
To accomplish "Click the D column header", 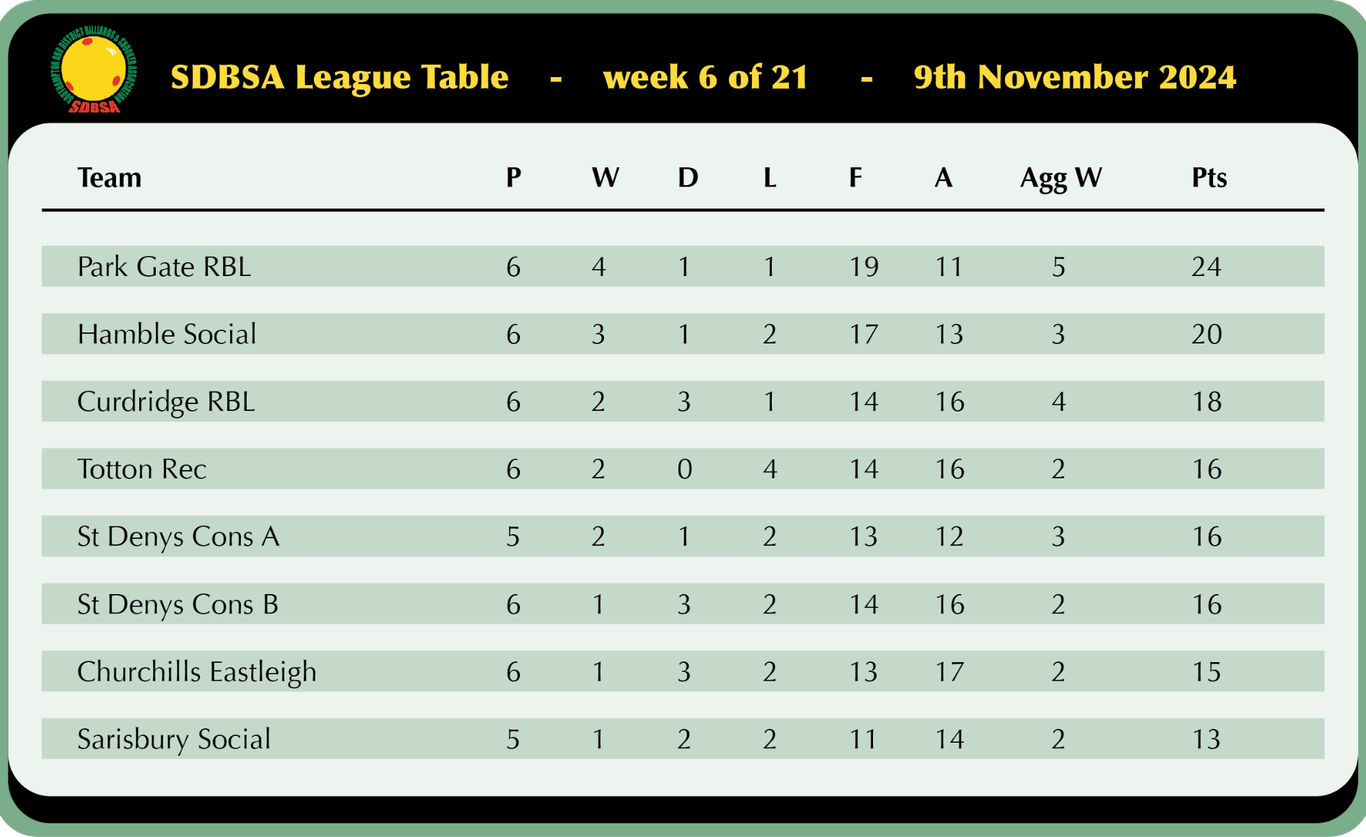I will 688,177.
